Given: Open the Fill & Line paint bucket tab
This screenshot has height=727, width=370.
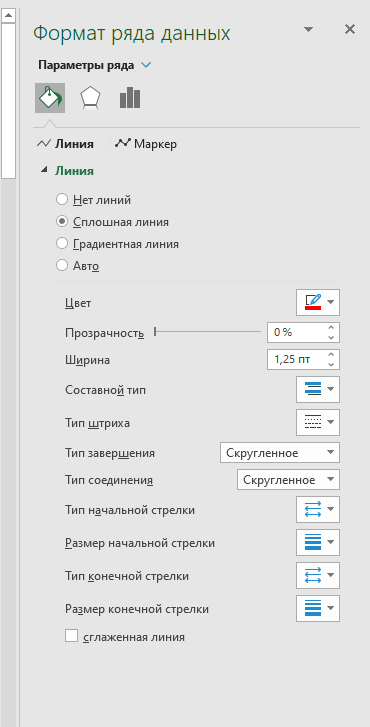Looking at the screenshot, I should 50,98.
